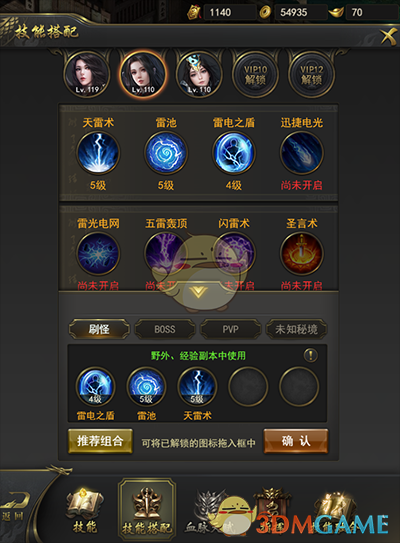Click the 雷光电网 skill icon
Screen dimensions: 400x543
(98, 253)
